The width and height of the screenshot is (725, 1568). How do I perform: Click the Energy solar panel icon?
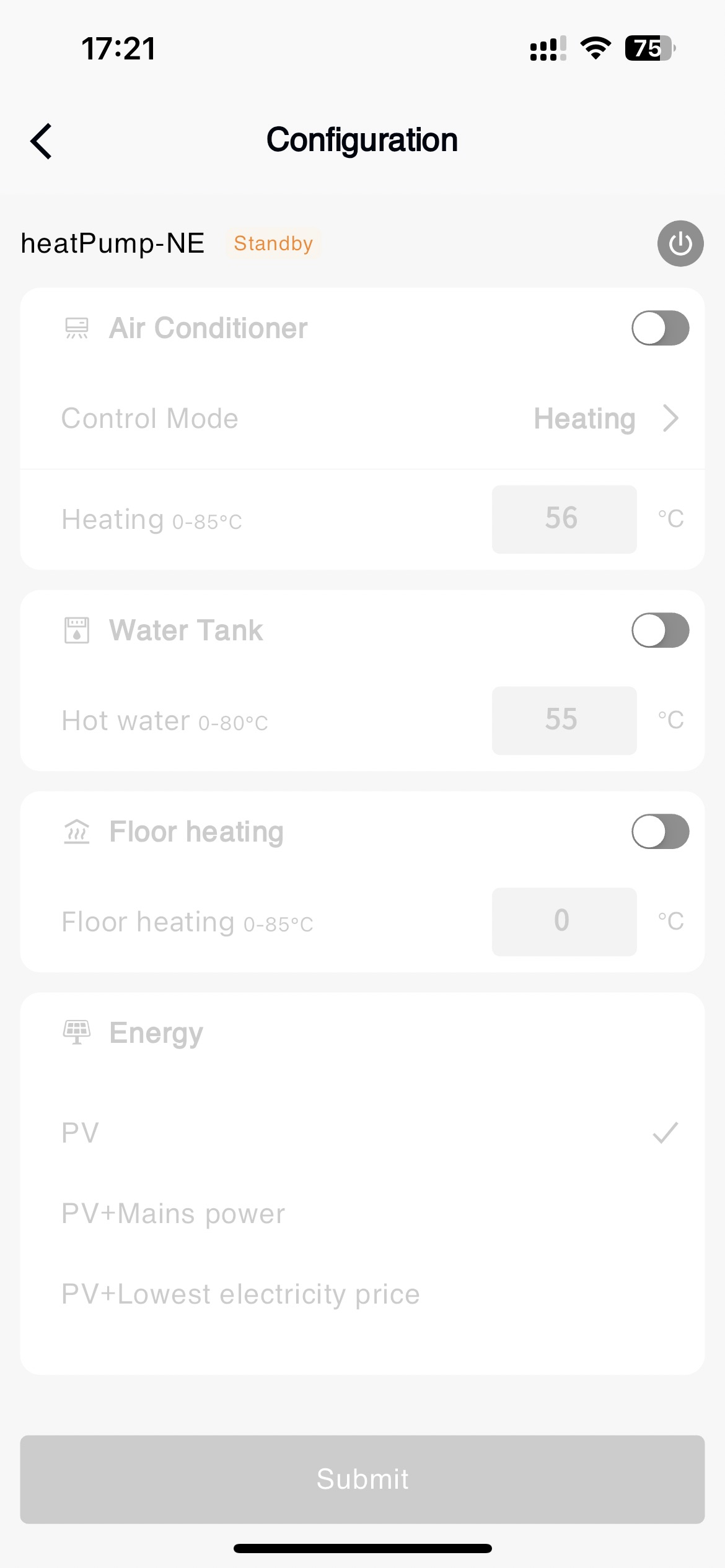click(x=77, y=1032)
